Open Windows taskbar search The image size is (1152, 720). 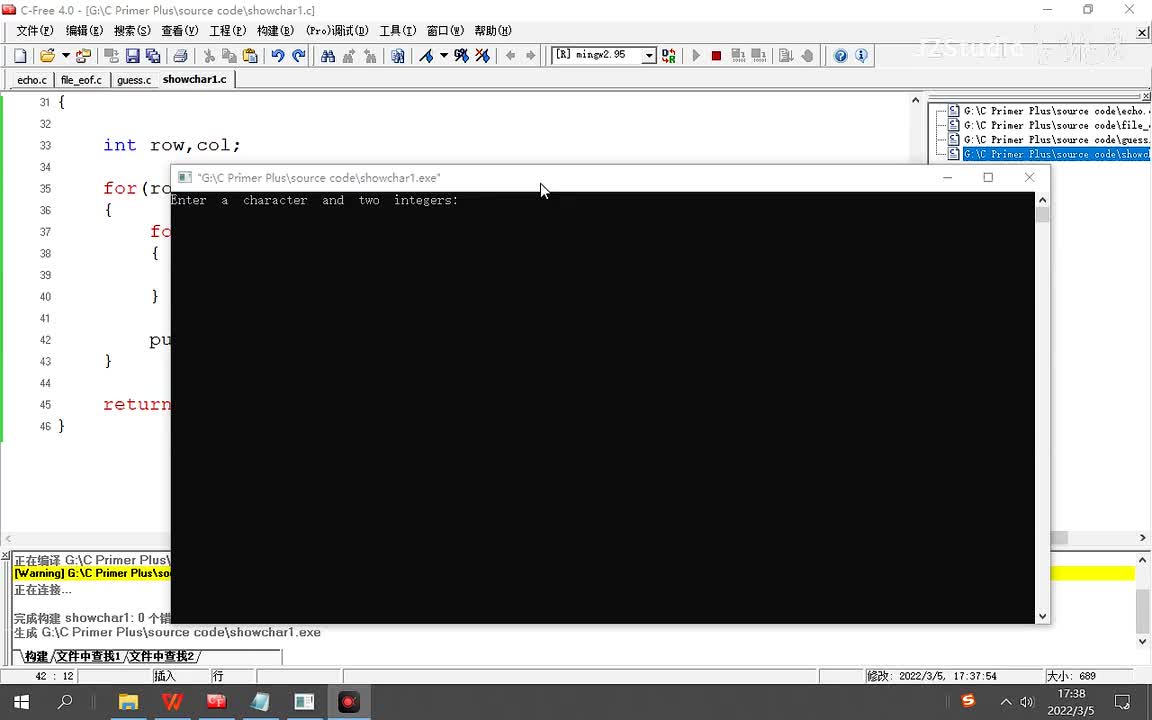pos(65,702)
